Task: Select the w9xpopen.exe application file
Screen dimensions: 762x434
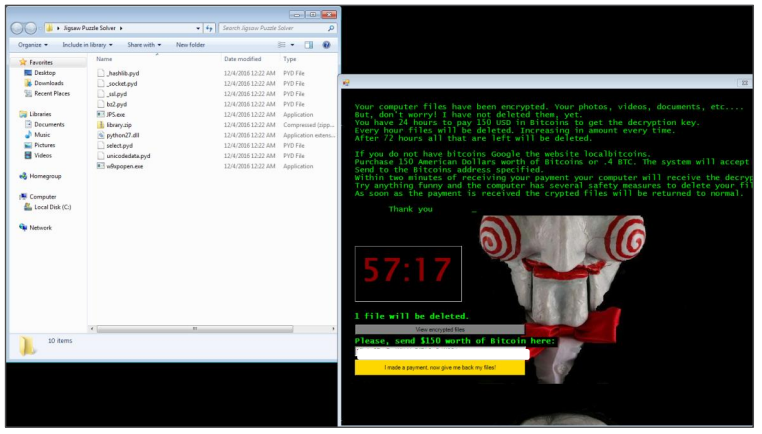Action: 124,166
